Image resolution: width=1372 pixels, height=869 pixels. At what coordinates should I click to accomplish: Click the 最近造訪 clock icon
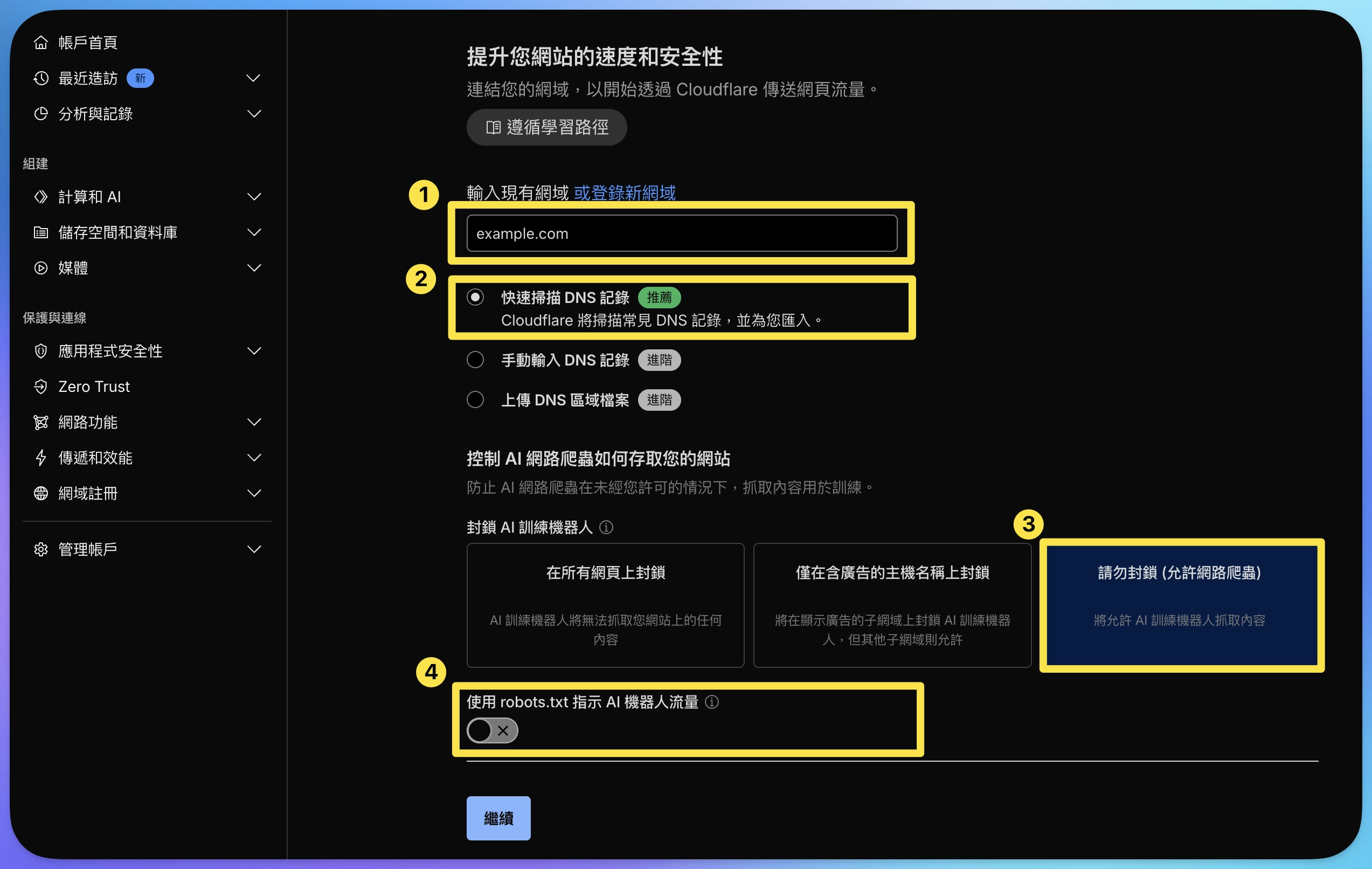(40, 78)
